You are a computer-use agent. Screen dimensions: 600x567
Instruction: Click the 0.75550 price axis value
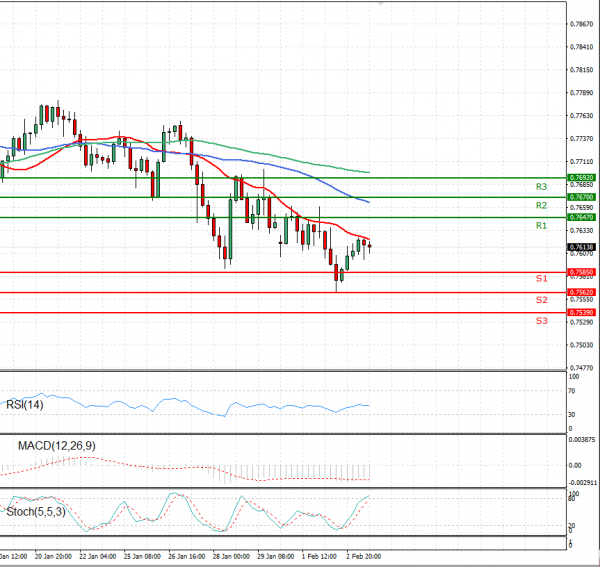(581, 300)
